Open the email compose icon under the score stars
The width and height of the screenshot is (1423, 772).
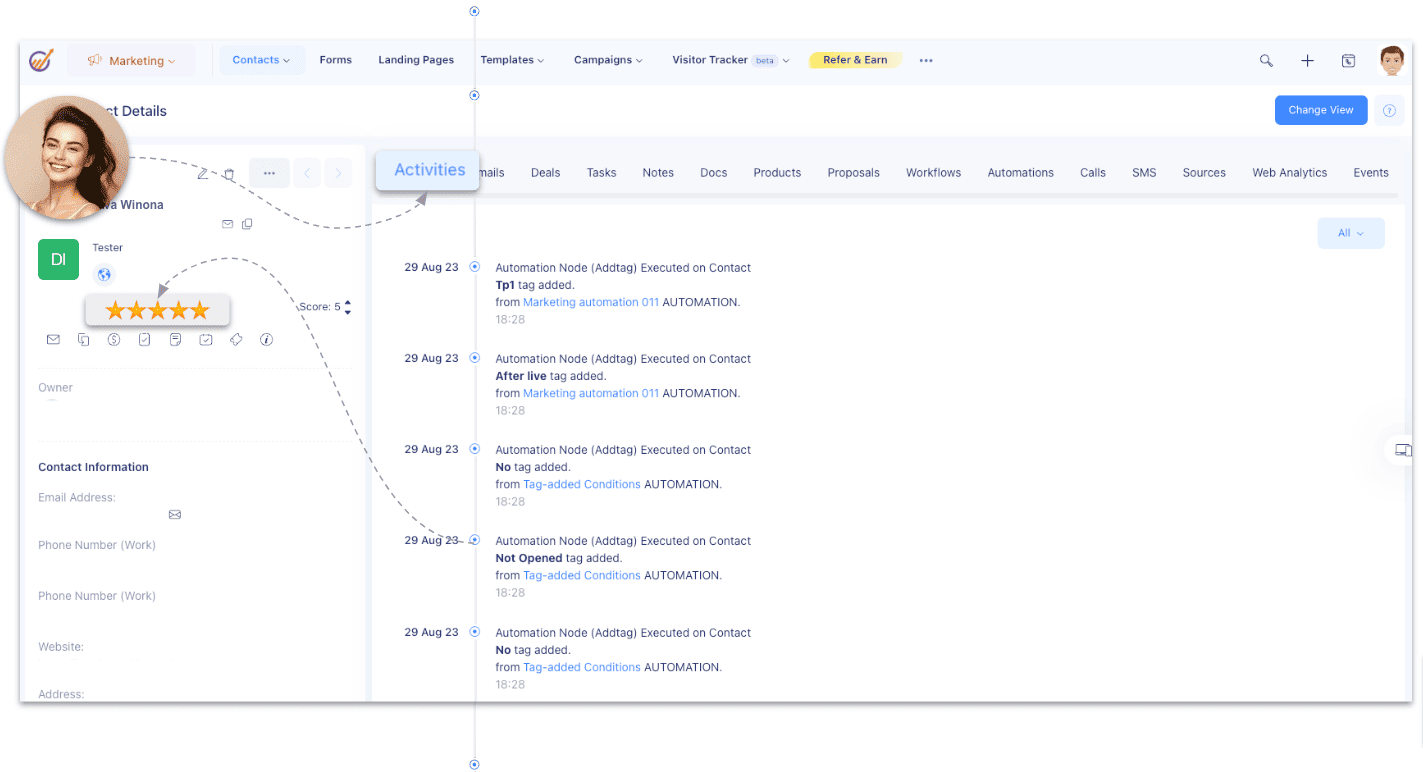(x=53, y=339)
